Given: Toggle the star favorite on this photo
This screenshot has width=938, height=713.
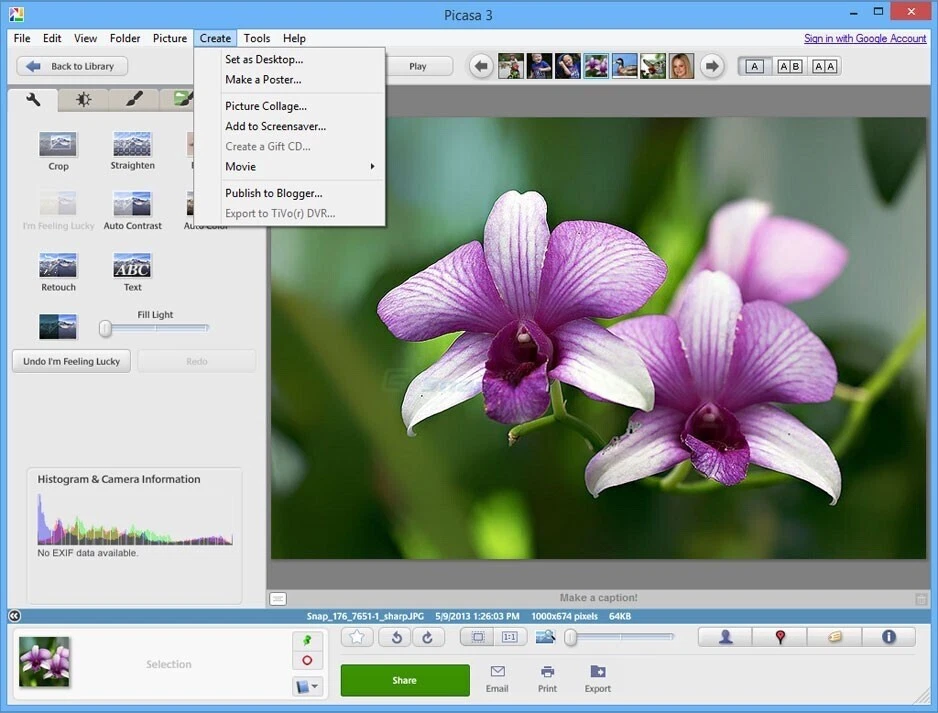Looking at the screenshot, I should click(x=357, y=636).
